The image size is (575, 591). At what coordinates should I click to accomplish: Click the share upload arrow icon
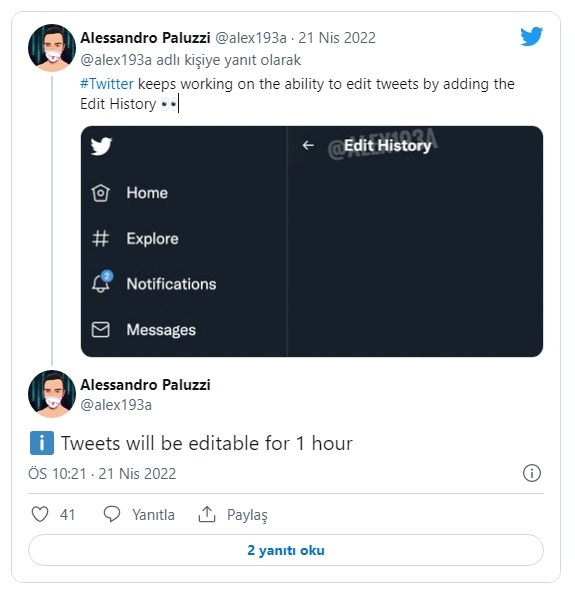point(207,514)
